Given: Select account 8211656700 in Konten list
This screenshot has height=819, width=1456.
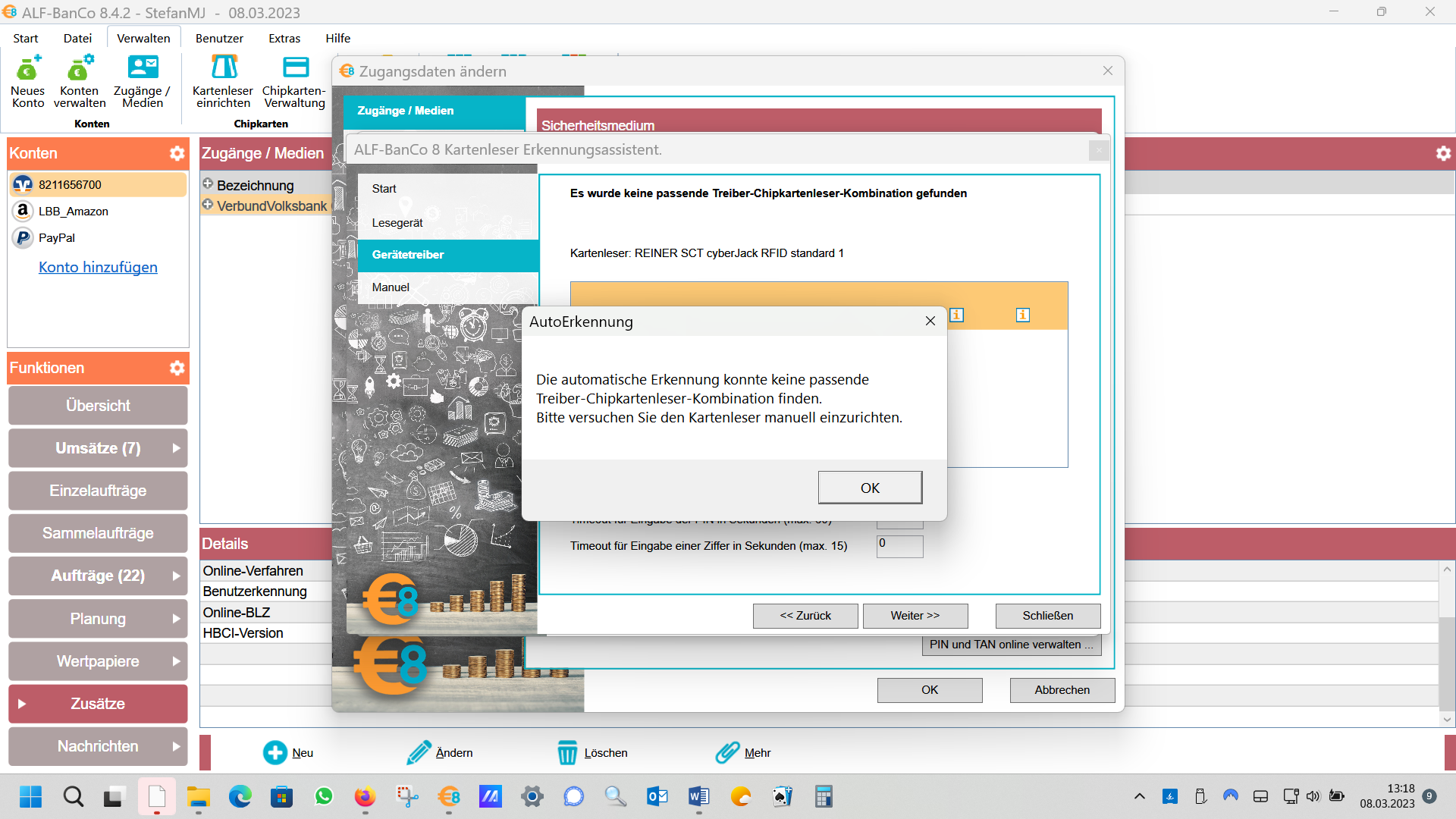Looking at the screenshot, I should pyautogui.click(x=99, y=184).
